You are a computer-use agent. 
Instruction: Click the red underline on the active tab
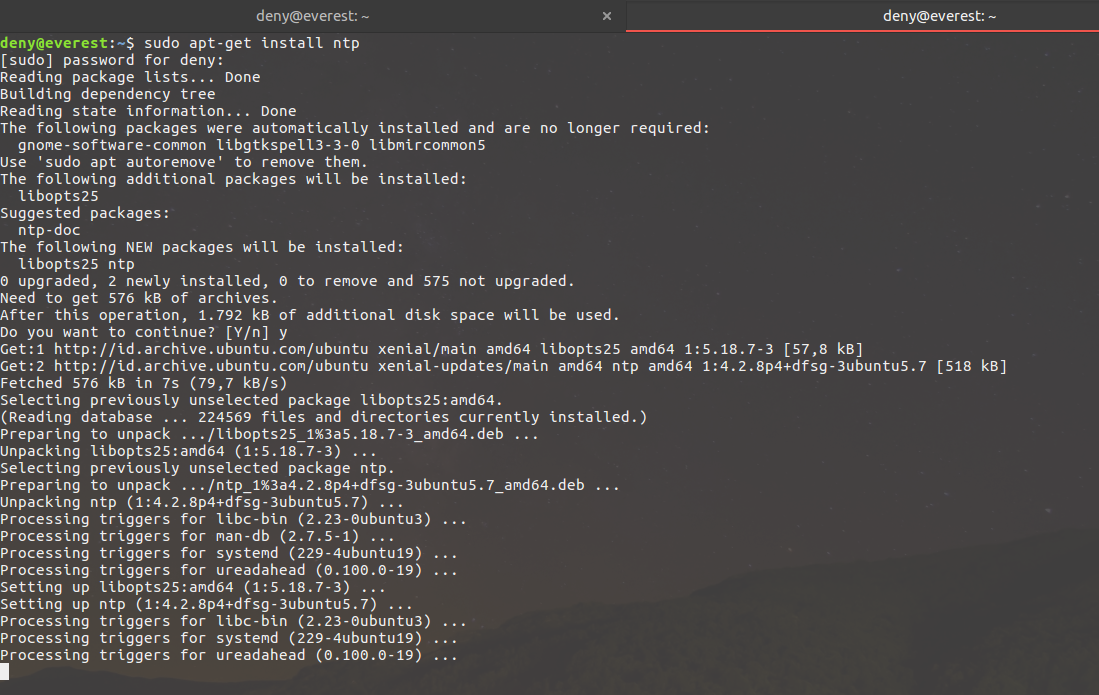pyautogui.click(x=862, y=33)
